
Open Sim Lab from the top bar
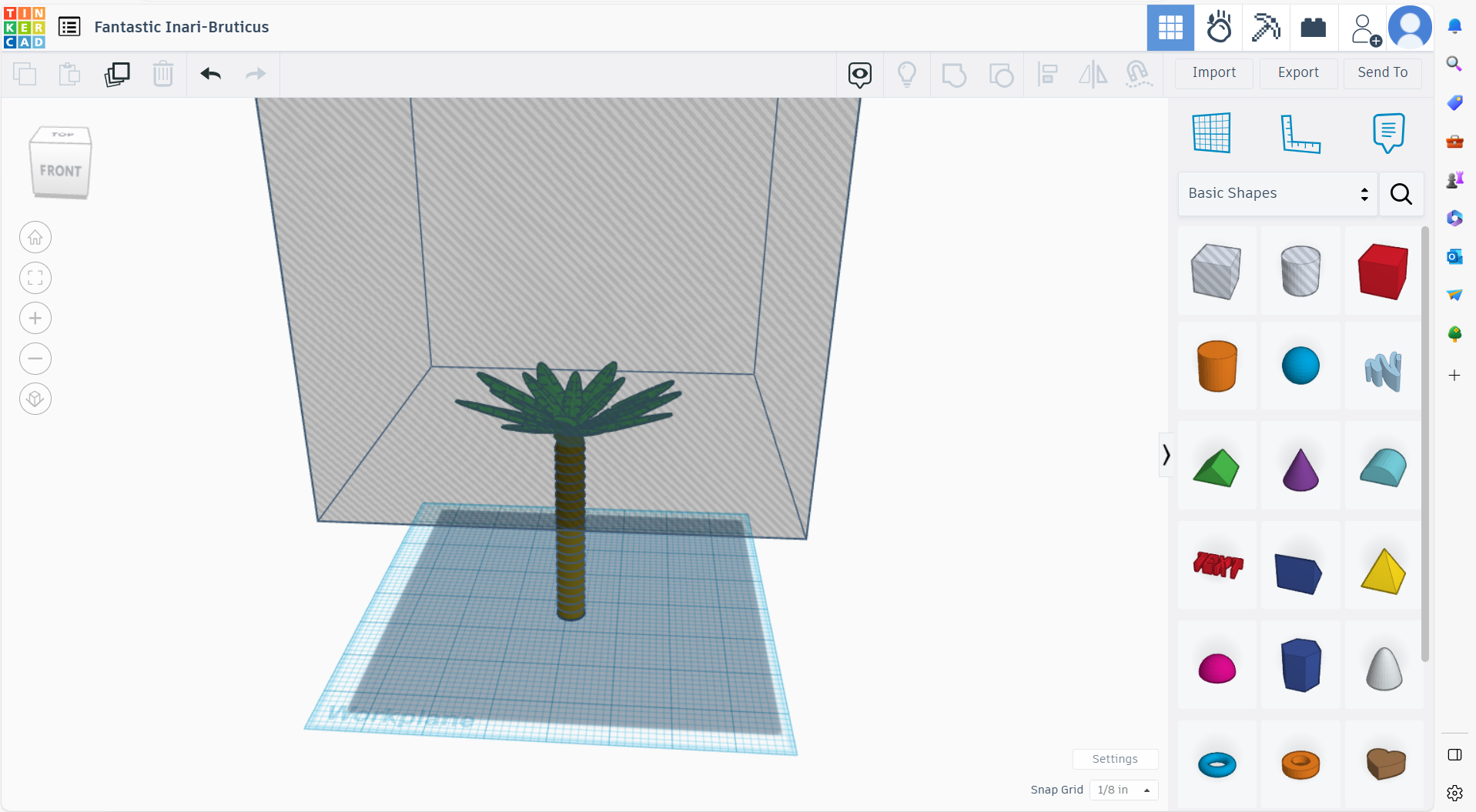click(x=1219, y=28)
